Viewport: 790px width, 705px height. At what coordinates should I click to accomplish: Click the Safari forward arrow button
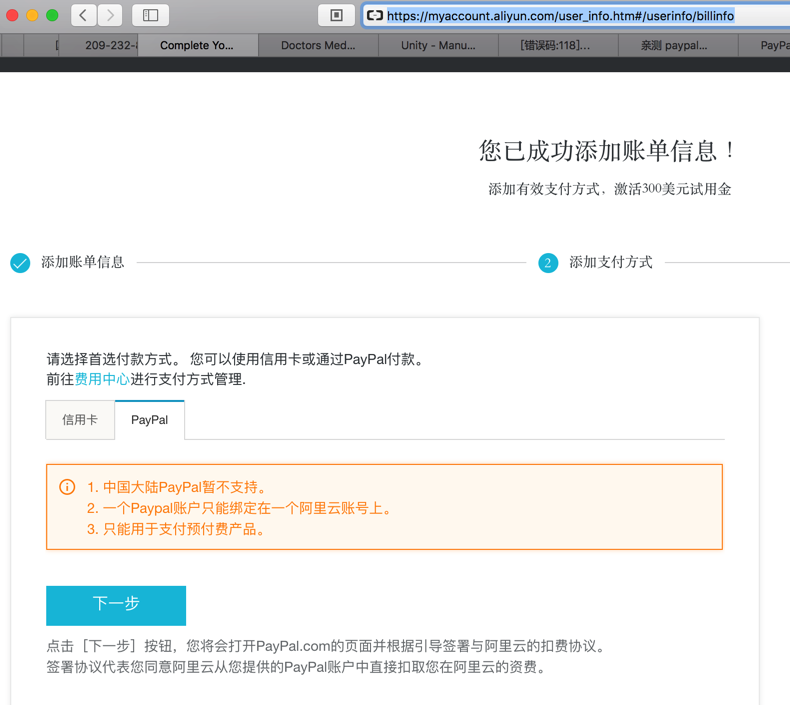pos(110,15)
